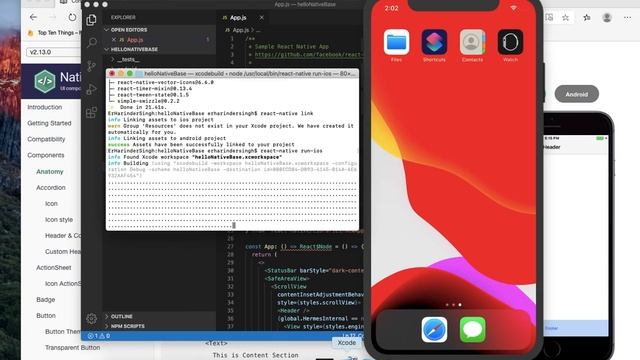Screen dimensions: 640x360
Task: Open the Watch app on simulator
Action: tap(510, 42)
